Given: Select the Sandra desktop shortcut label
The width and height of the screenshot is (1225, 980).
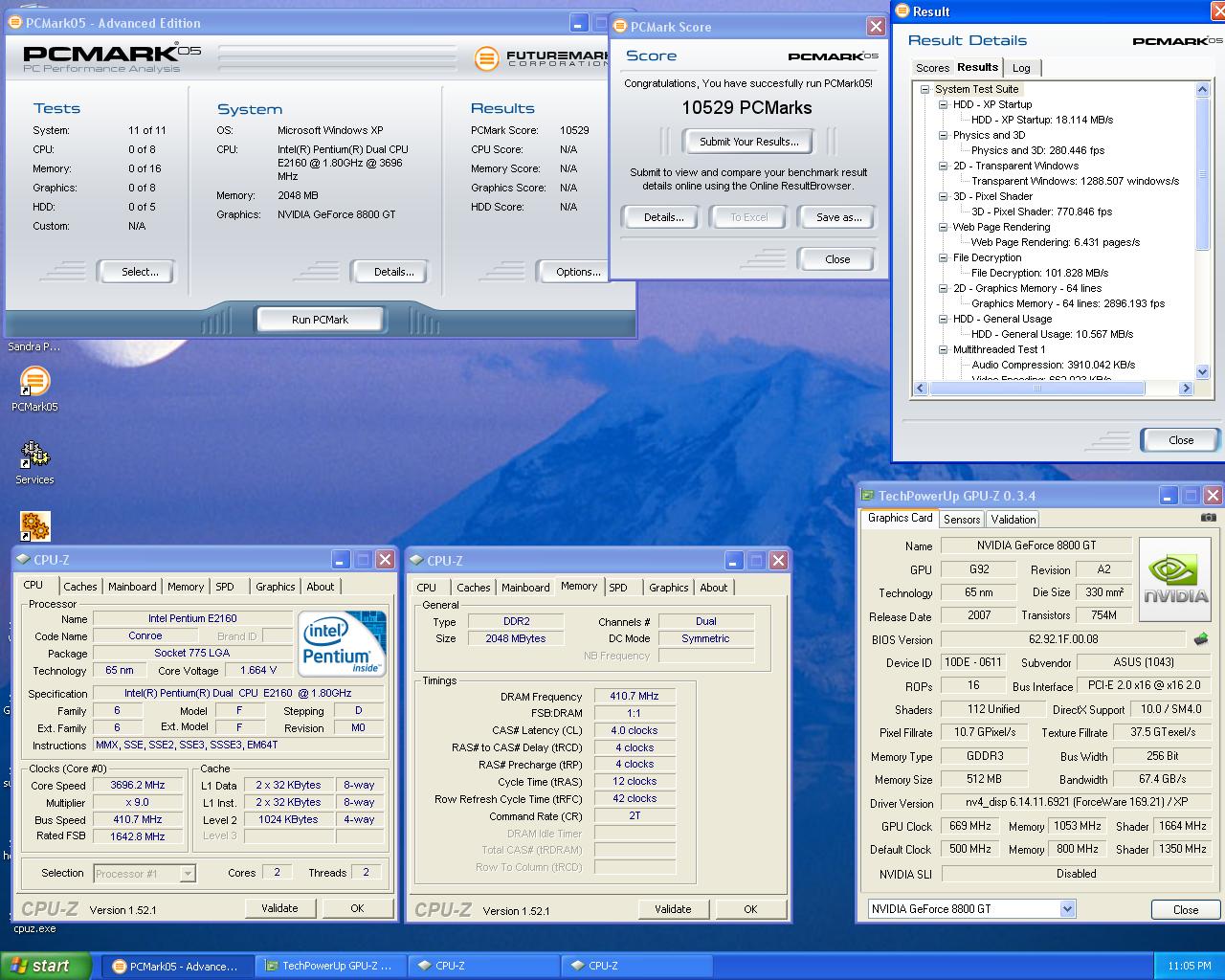Looking at the screenshot, I should tap(34, 346).
